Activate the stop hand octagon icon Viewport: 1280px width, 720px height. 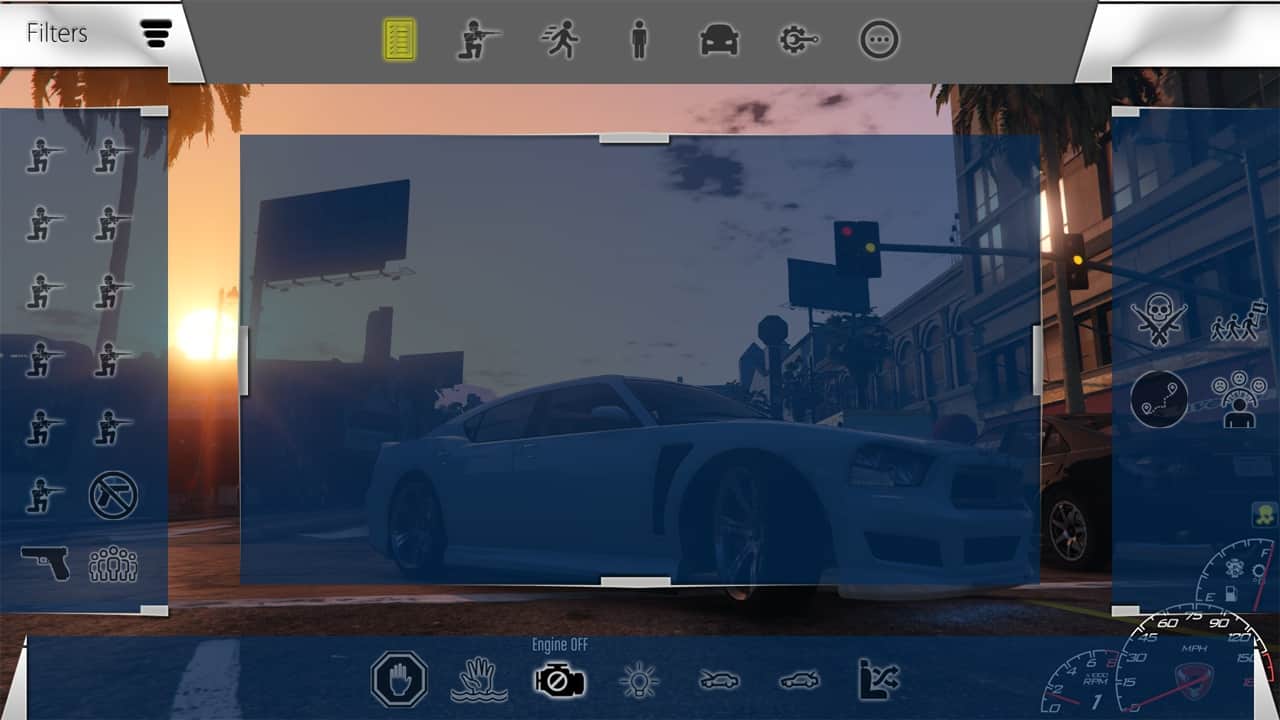point(399,680)
